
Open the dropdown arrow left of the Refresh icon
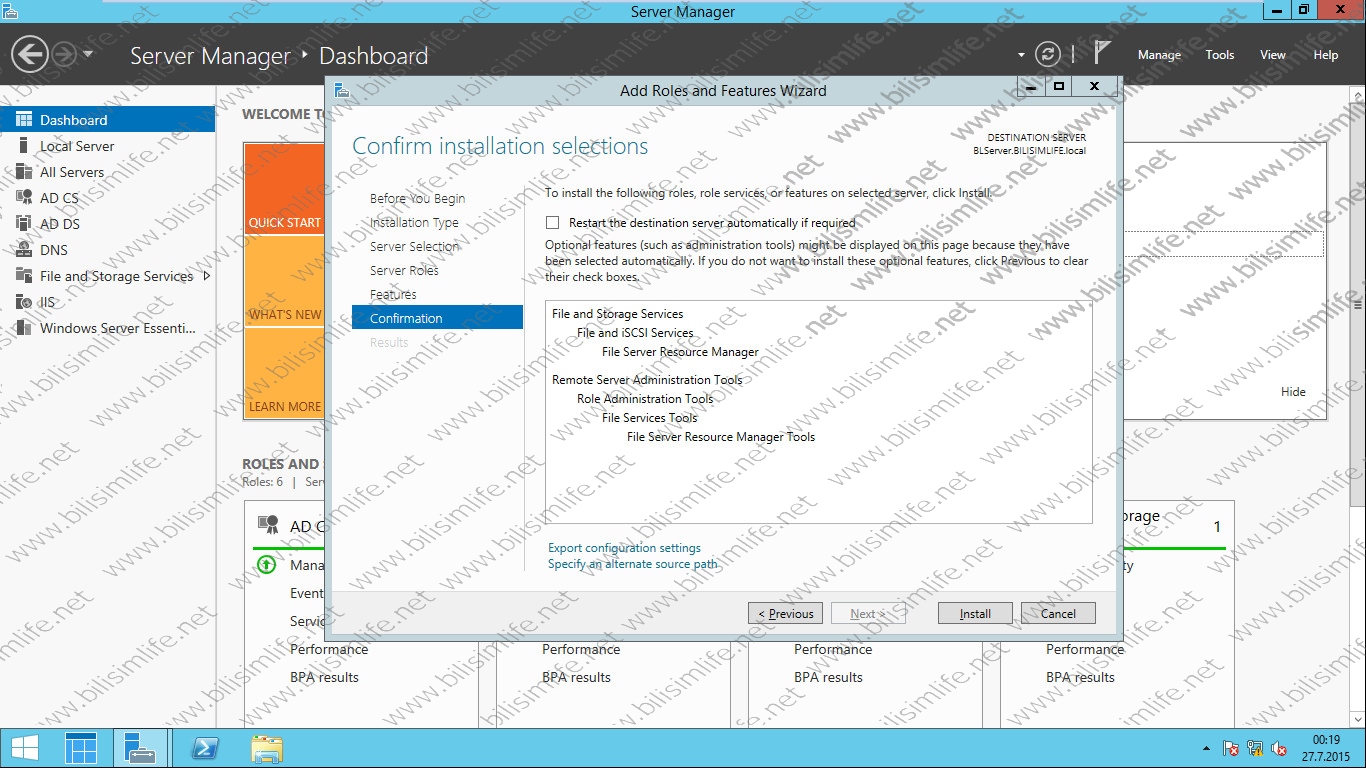click(x=1021, y=55)
